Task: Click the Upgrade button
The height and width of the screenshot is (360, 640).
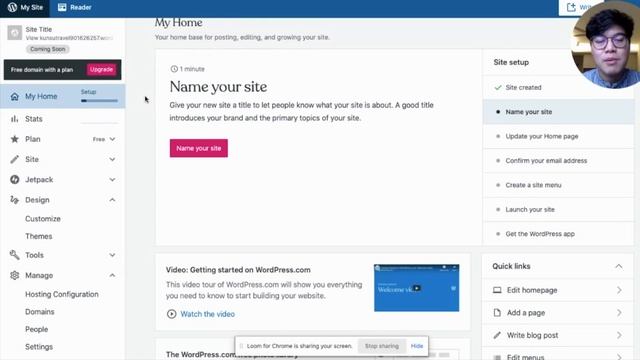Action: coord(101,69)
